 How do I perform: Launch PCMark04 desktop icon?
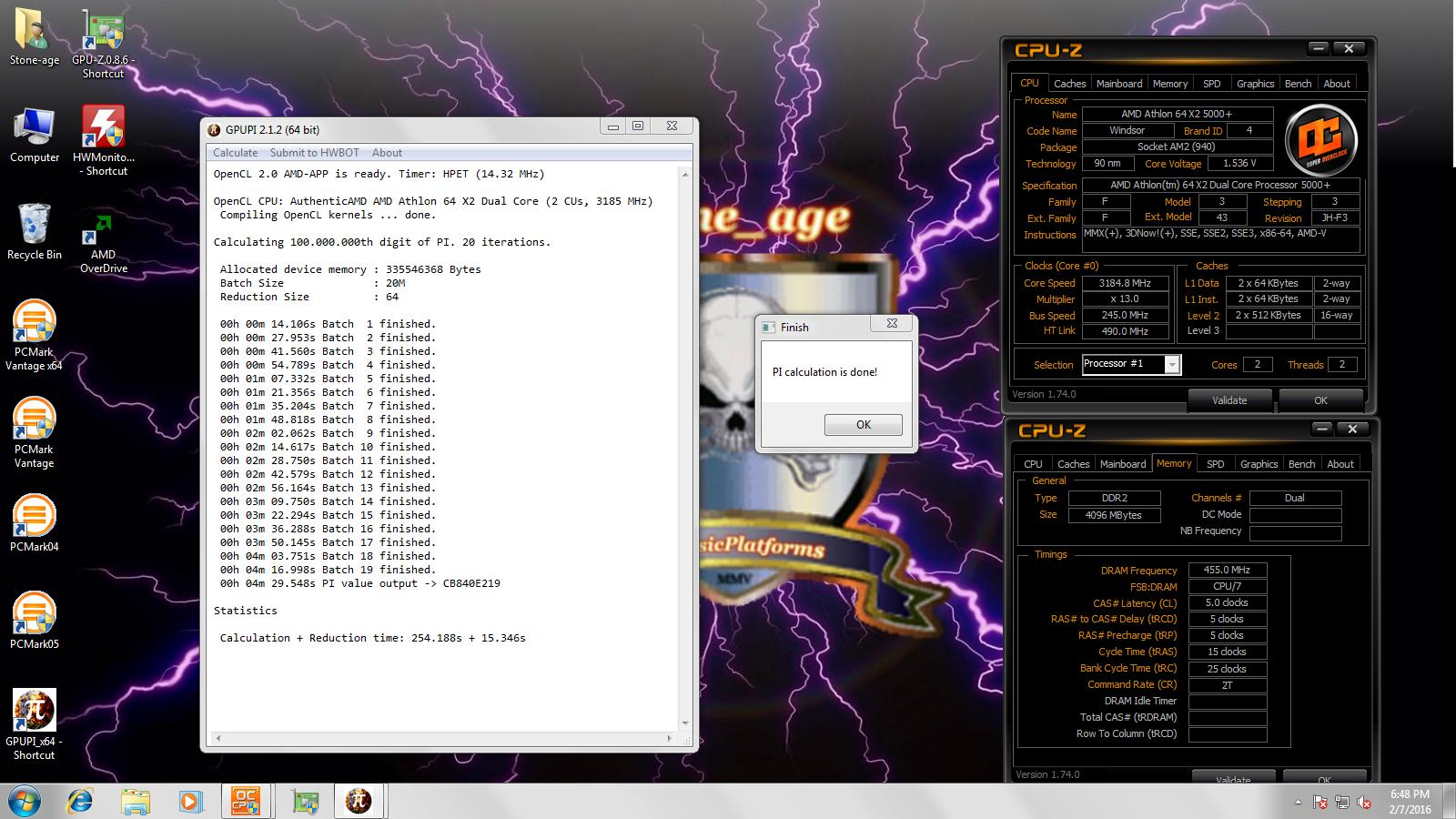(35, 523)
